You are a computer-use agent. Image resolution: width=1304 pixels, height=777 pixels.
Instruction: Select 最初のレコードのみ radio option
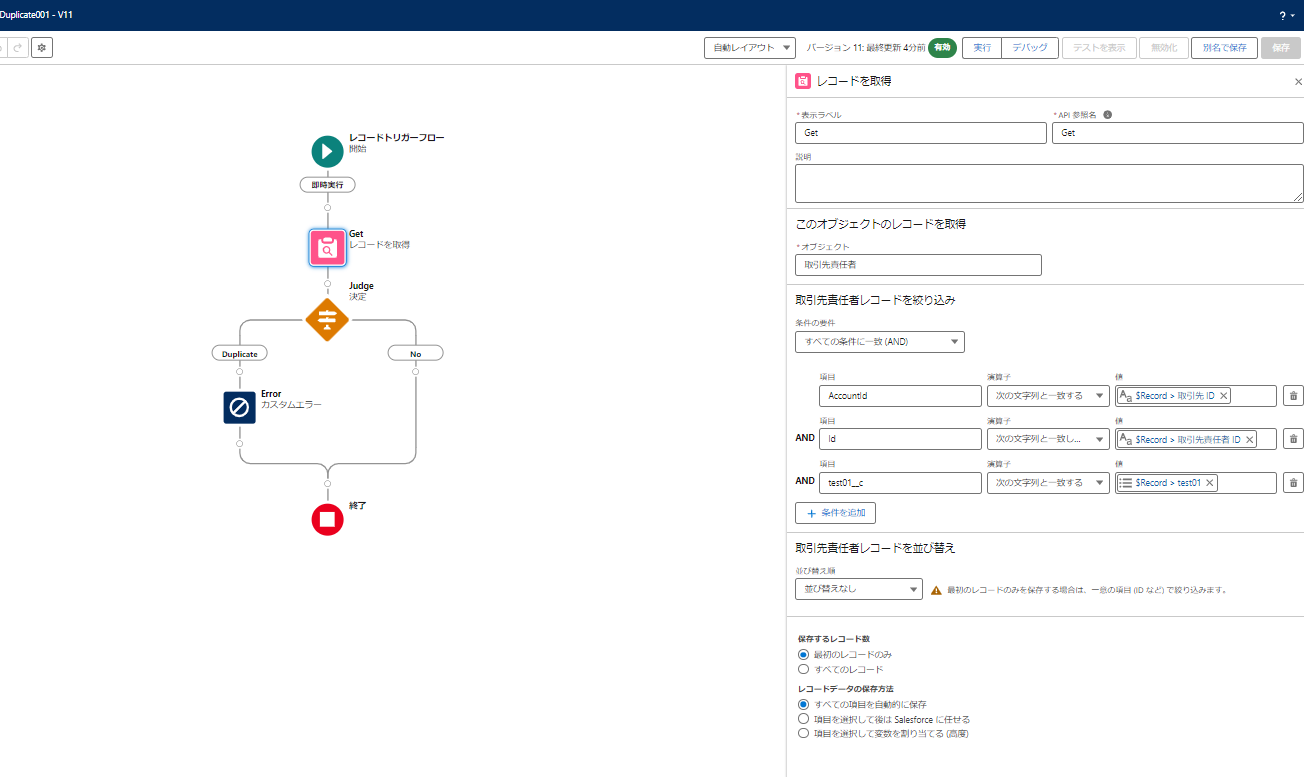coord(803,654)
